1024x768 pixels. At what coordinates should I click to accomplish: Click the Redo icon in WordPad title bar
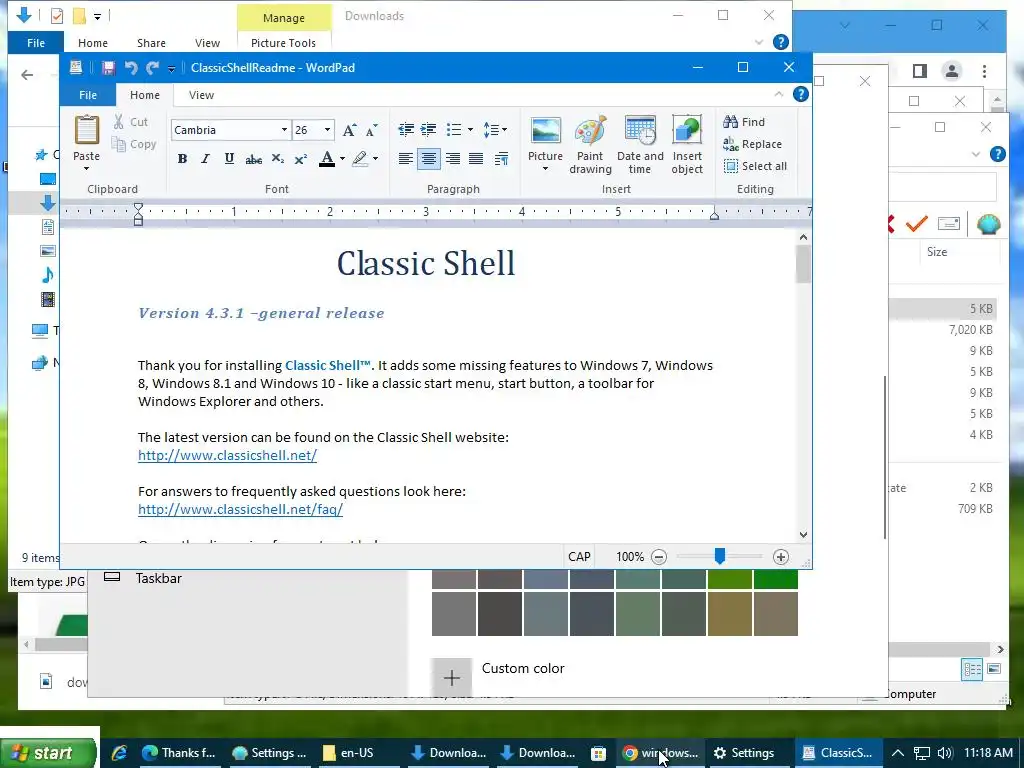click(x=153, y=68)
